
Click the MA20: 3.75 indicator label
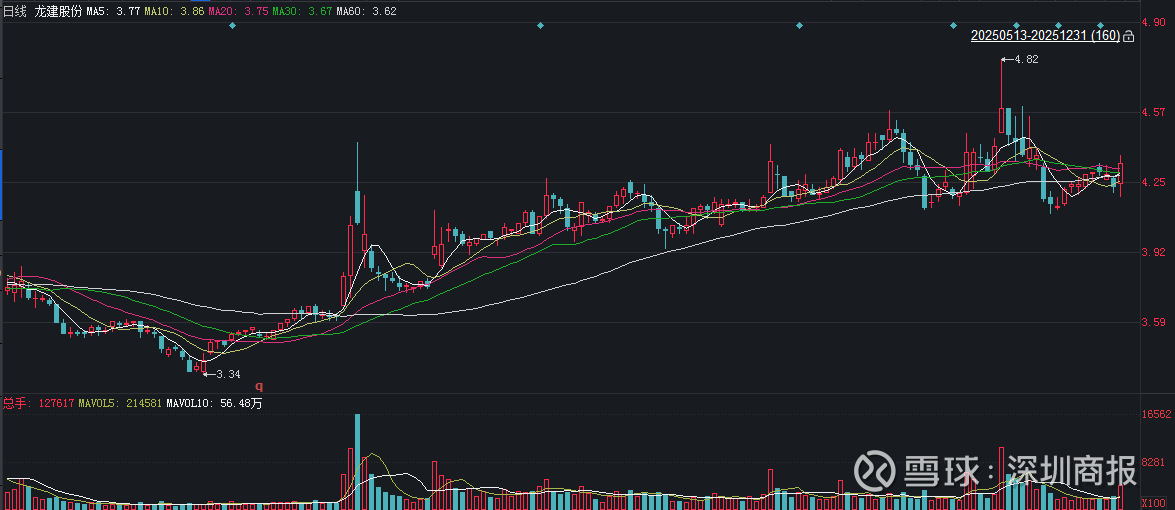point(236,11)
